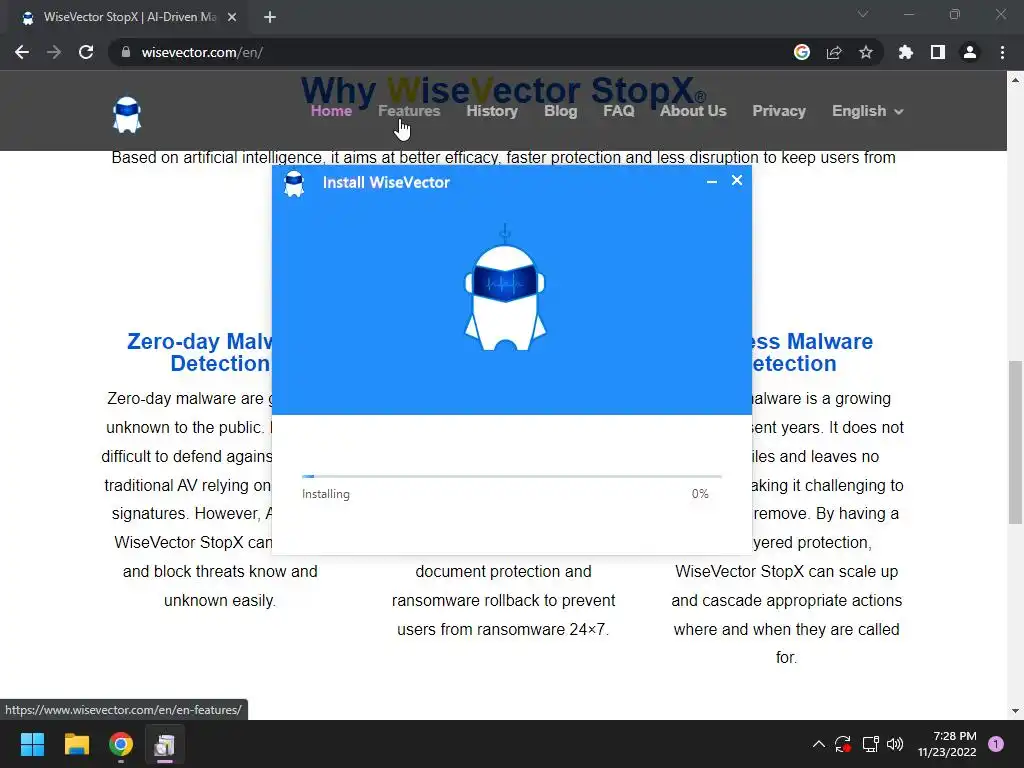Click the Zero-day Malware Detection heading
This screenshot has width=1024, height=768.
tap(201, 352)
